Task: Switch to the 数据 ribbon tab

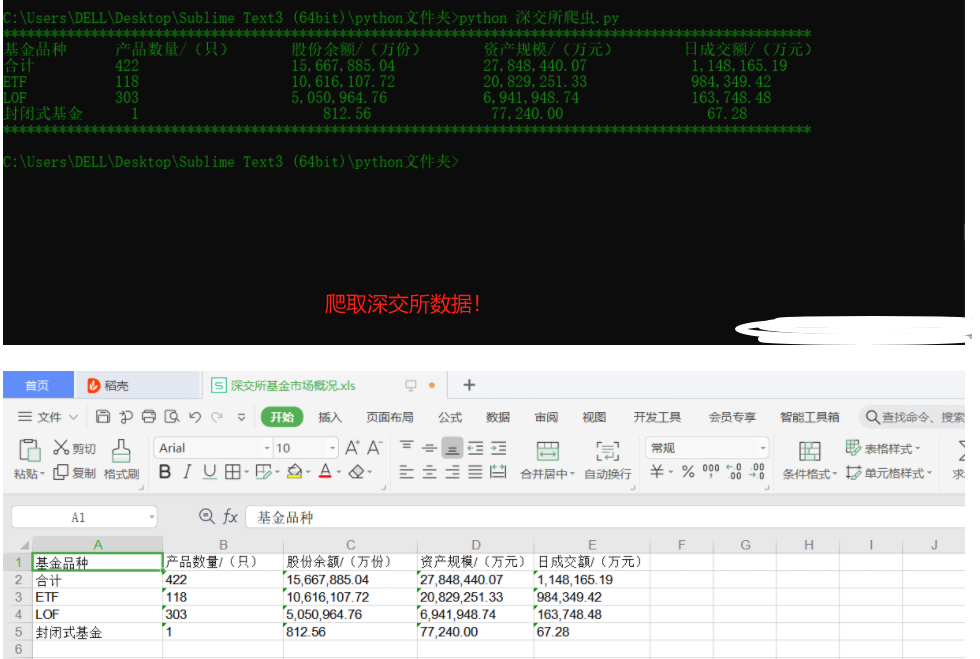Action: pos(498,417)
